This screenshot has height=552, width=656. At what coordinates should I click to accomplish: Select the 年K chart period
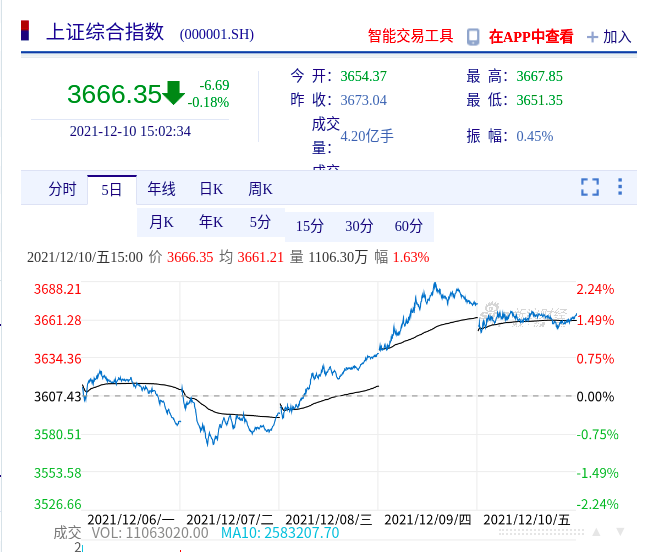(211, 222)
